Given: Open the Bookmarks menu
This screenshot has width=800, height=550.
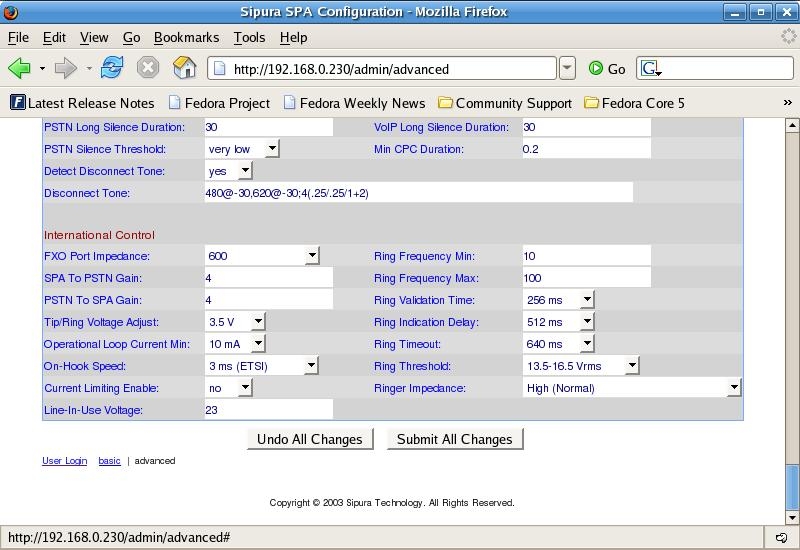Looking at the screenshot, I should (x=186, y=37).
